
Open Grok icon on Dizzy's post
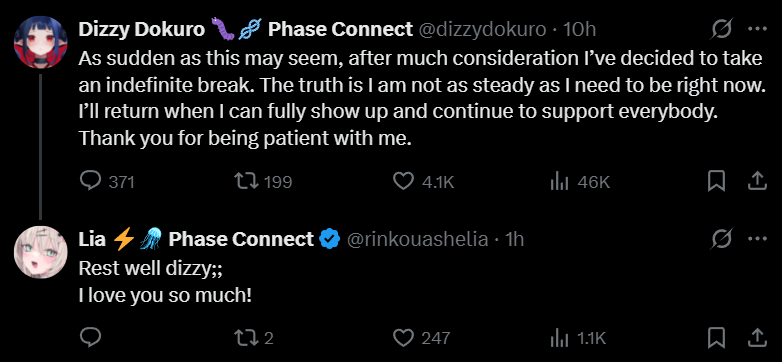(722, 30)
